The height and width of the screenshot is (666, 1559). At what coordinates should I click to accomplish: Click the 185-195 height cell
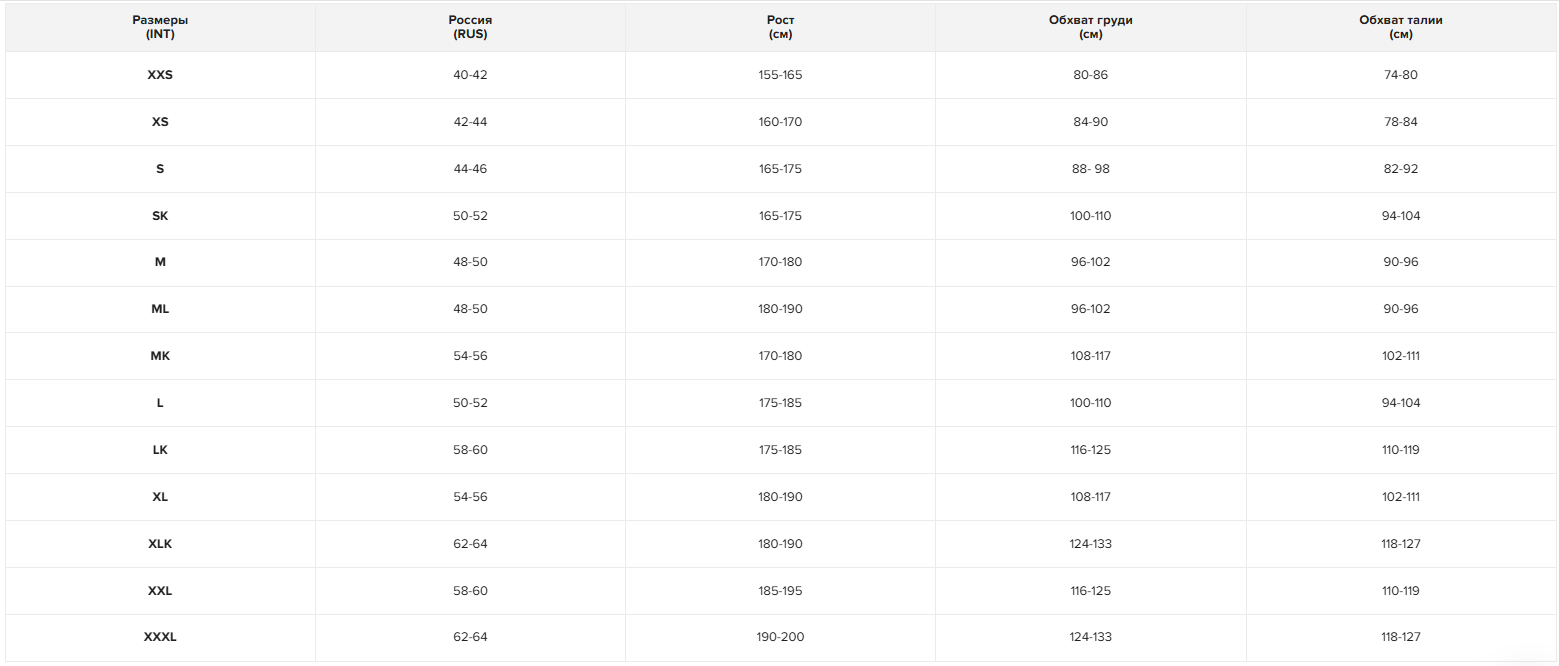point(780,591)
